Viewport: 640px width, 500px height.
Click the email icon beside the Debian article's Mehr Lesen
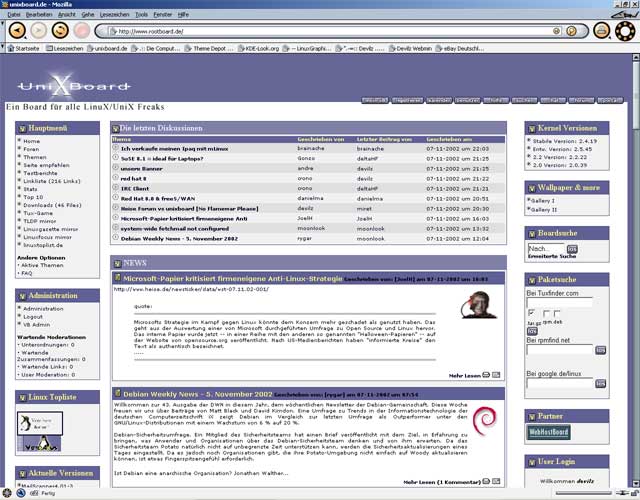pyautogui.click(x=496, y=481)
